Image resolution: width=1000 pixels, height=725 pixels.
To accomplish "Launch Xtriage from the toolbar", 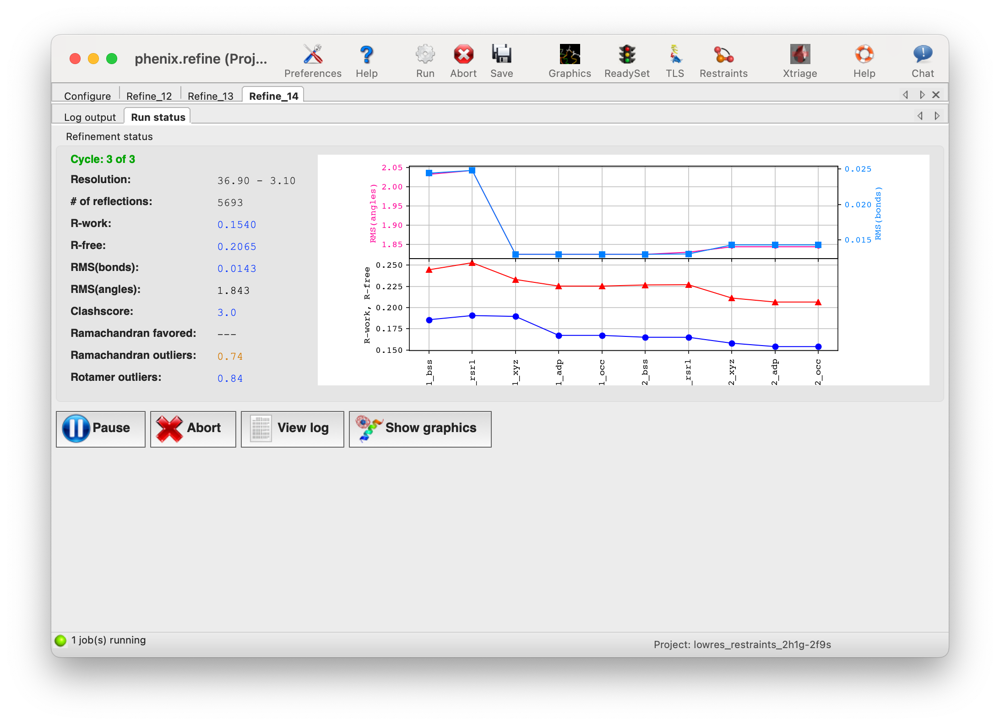I will pyautogui.click(x=800, y=61).
